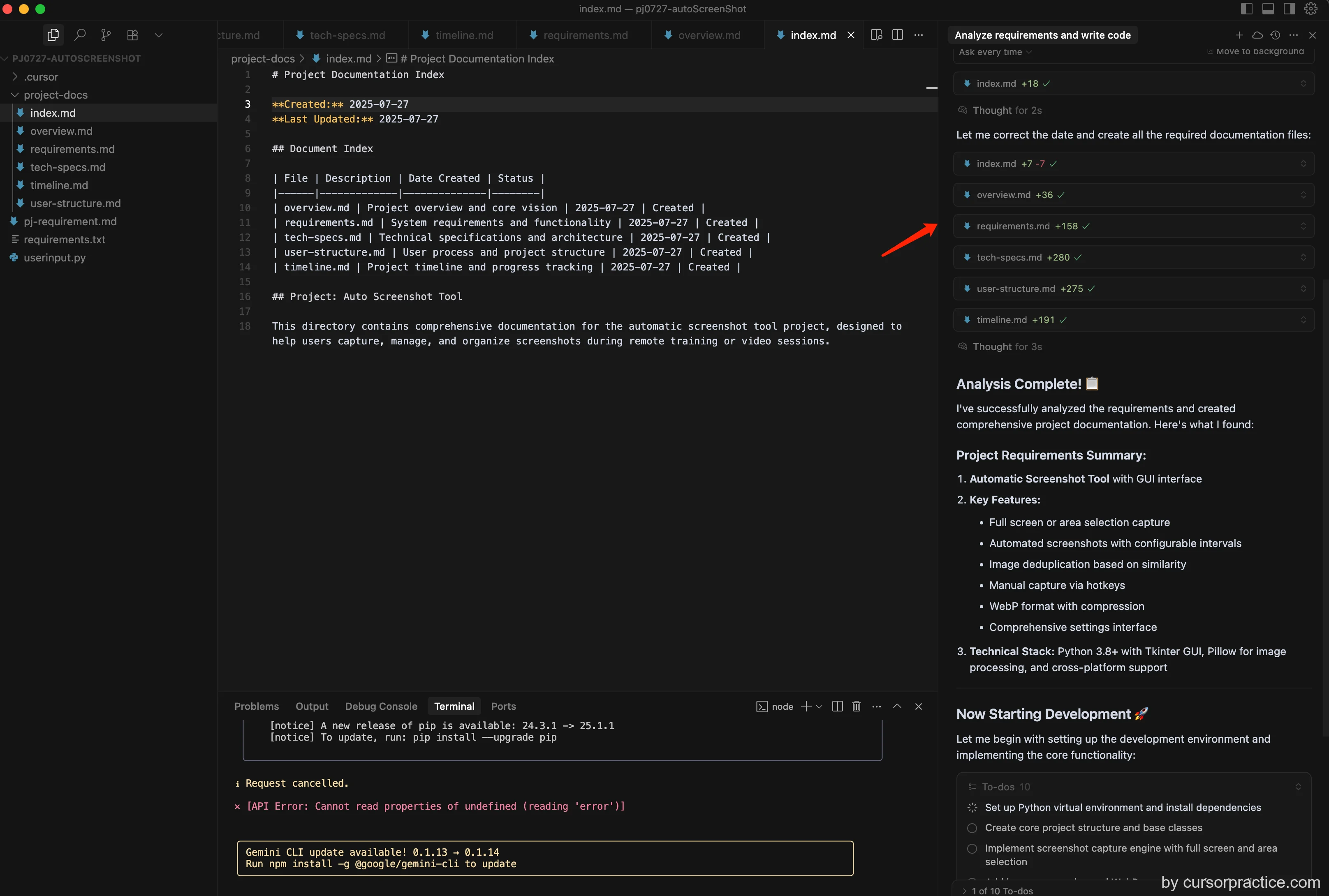The image size is (1329, 896).
Task: Show chat history clock icon
Action: coord(1275,35)
